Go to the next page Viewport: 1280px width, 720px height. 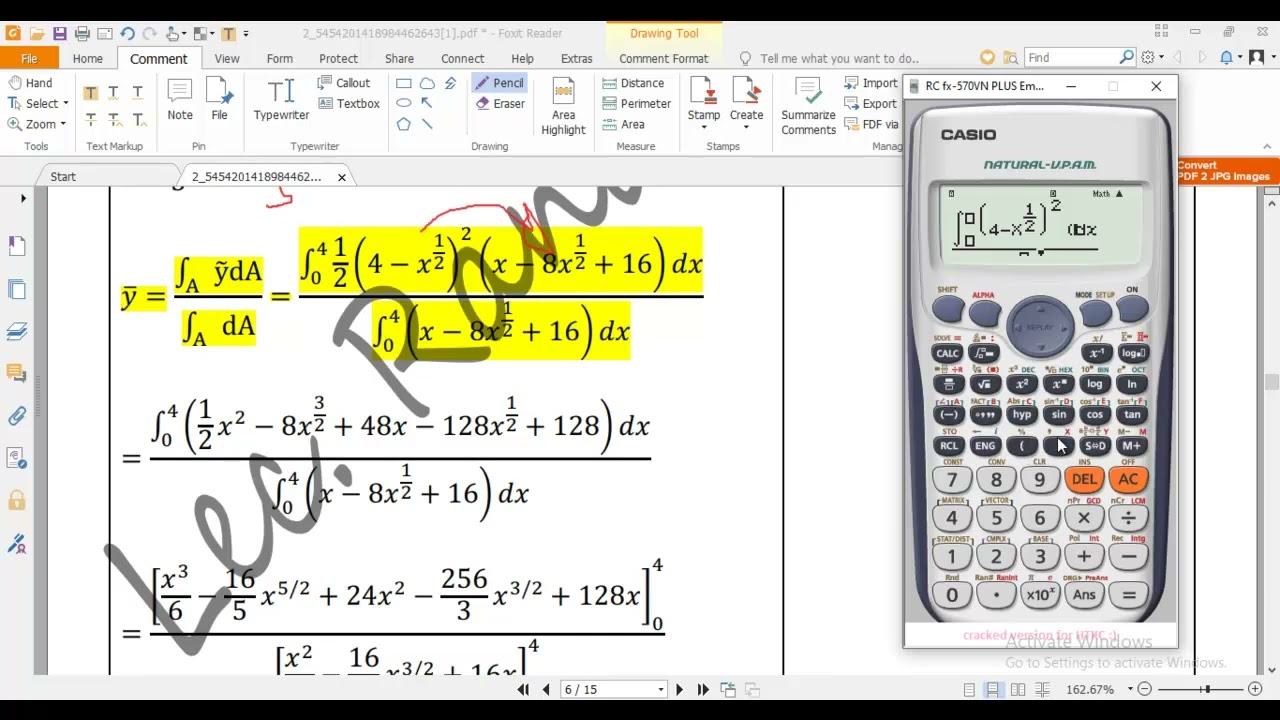pyautogui.click(x=679, y=689)
